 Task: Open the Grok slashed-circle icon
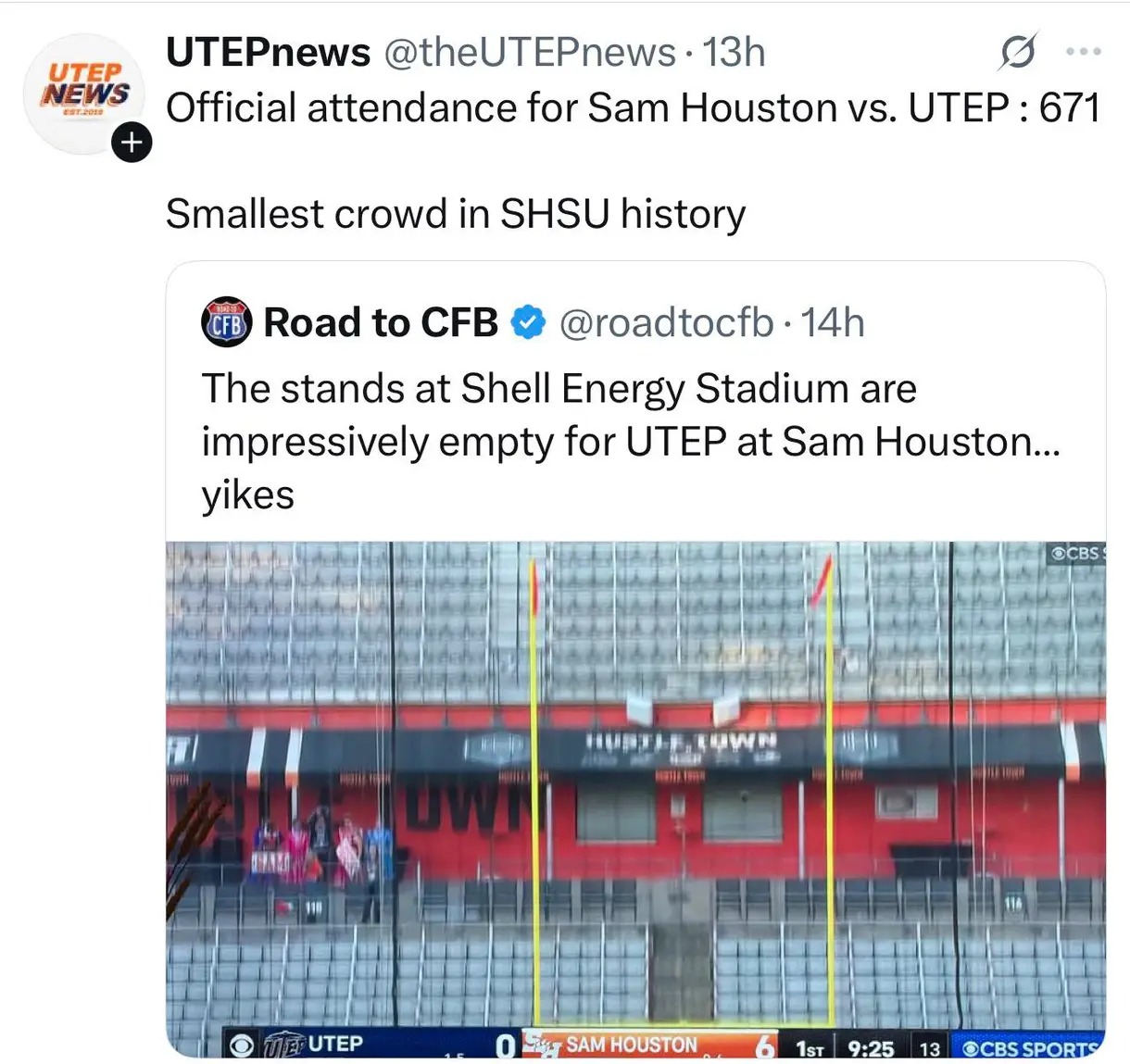pos(1017,52)
